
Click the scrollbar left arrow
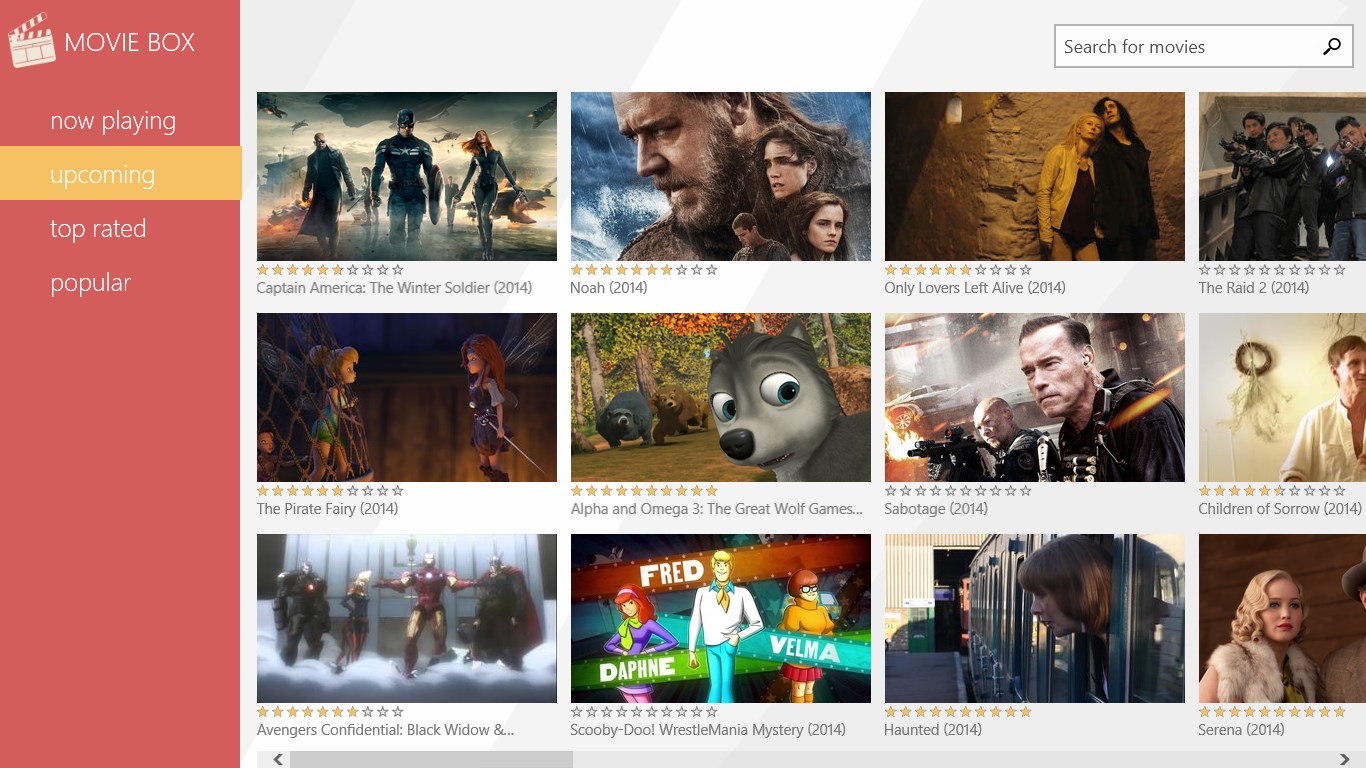click(x=278, y=760)
